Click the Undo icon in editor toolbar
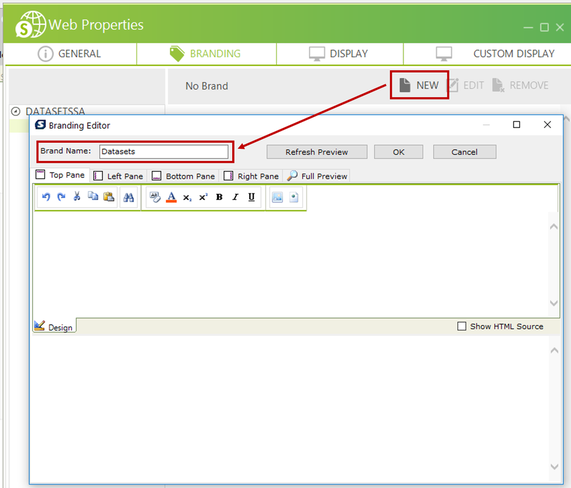The image size is (571, 488). (46, 197)
